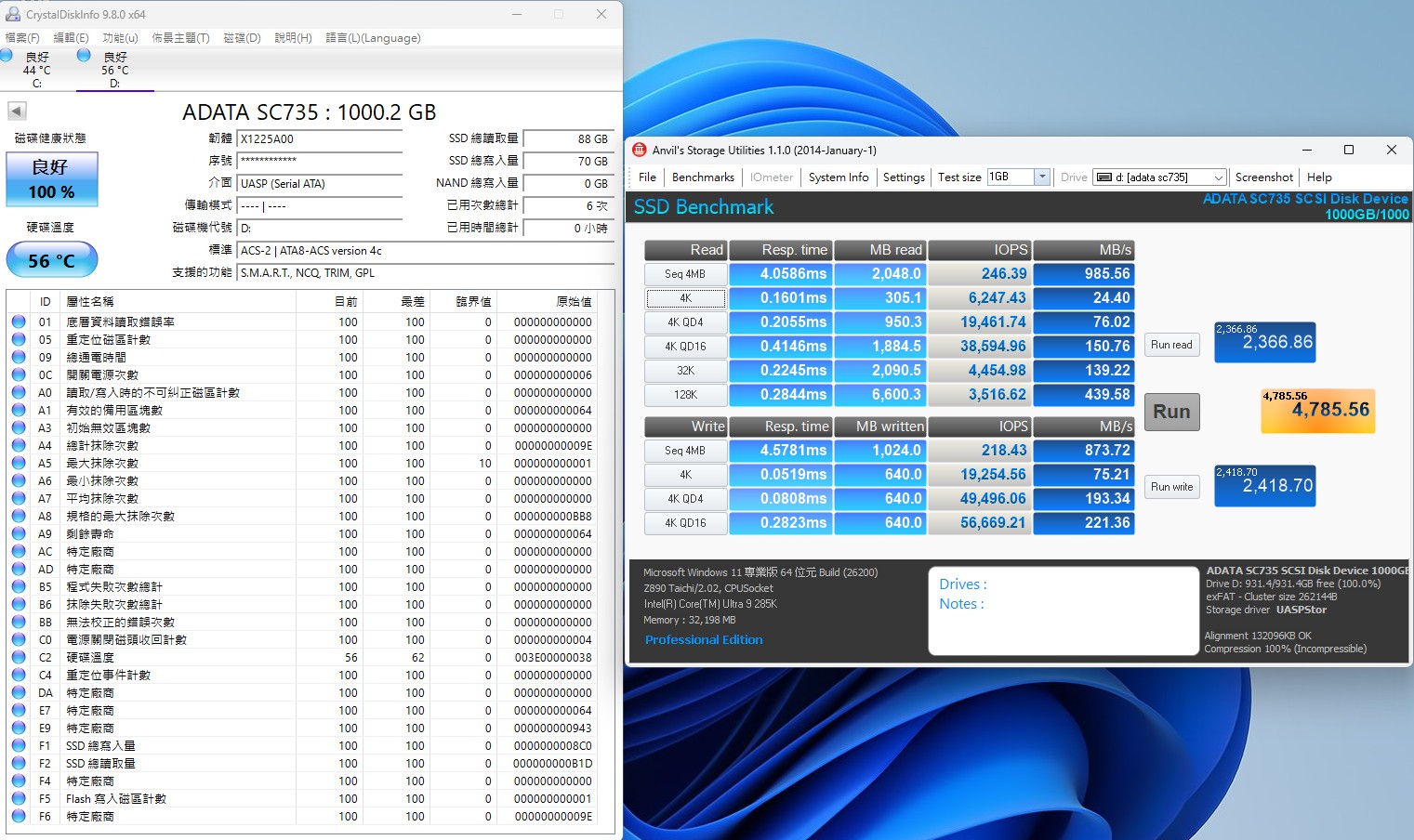
Task: Click the drive icon in Drive dropdown
Action: 1103,177
